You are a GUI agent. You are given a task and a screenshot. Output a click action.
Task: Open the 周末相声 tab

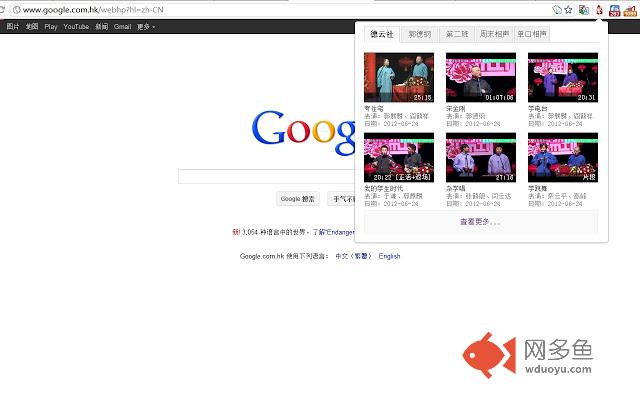(x=494, y=34)
